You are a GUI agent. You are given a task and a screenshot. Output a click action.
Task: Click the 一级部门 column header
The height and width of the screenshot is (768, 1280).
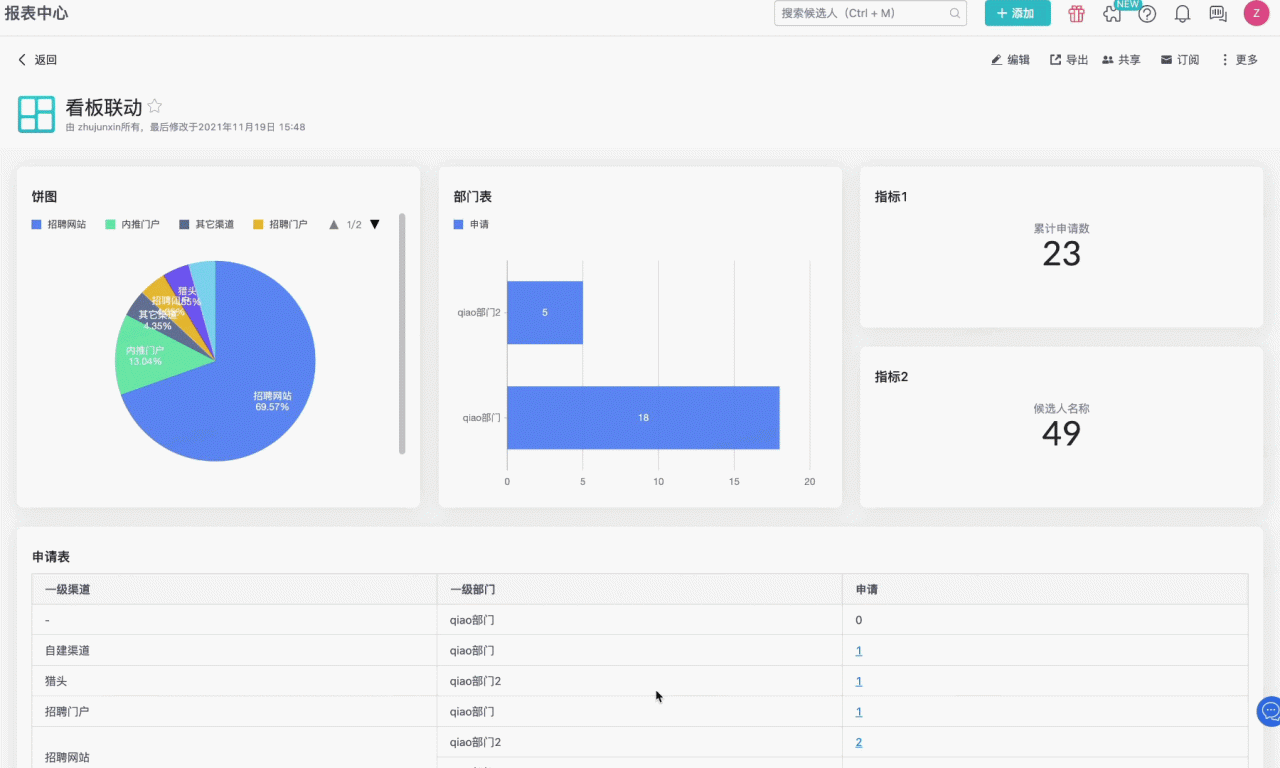click(640, 590)
